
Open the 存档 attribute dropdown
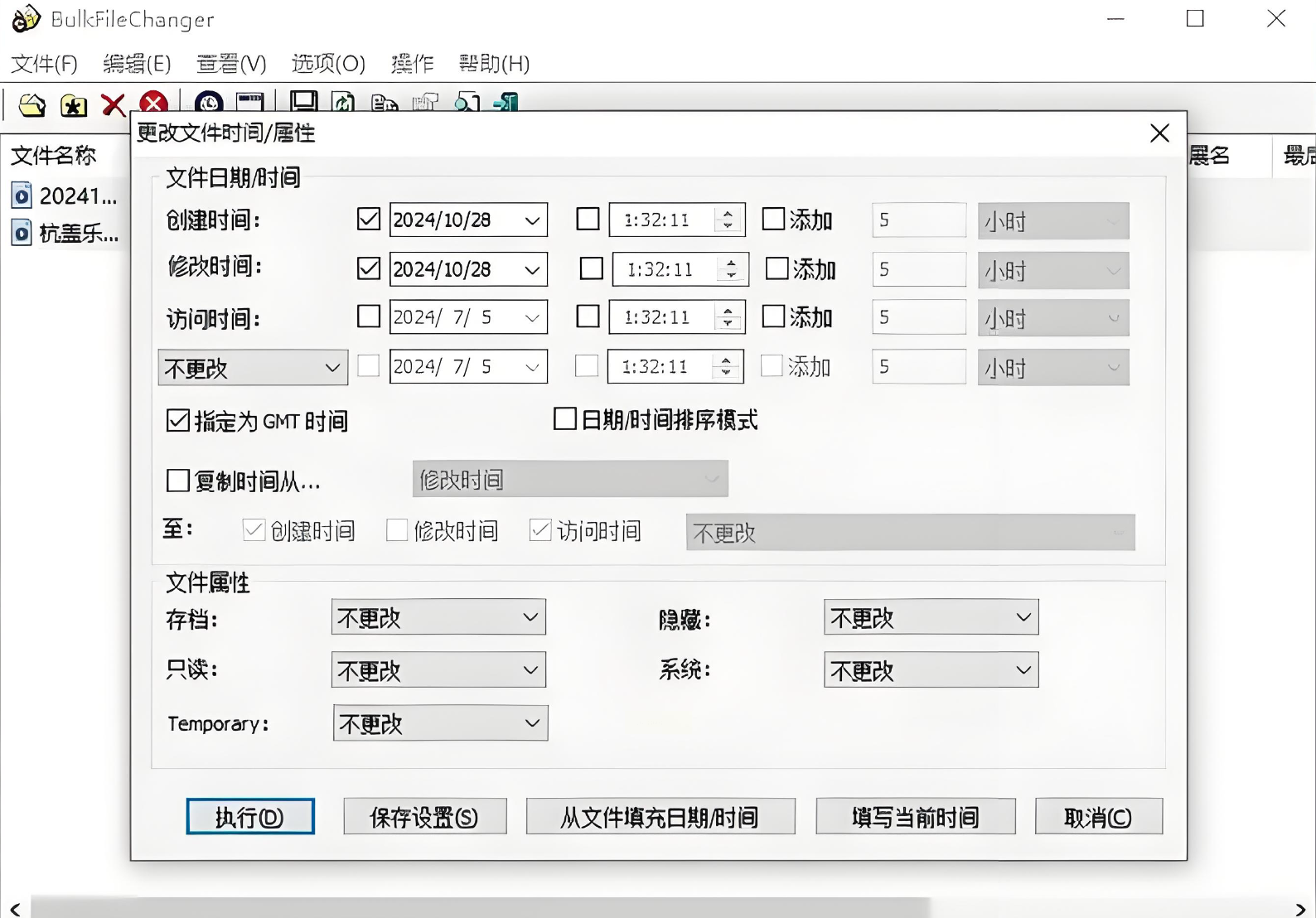pos(438,617)
